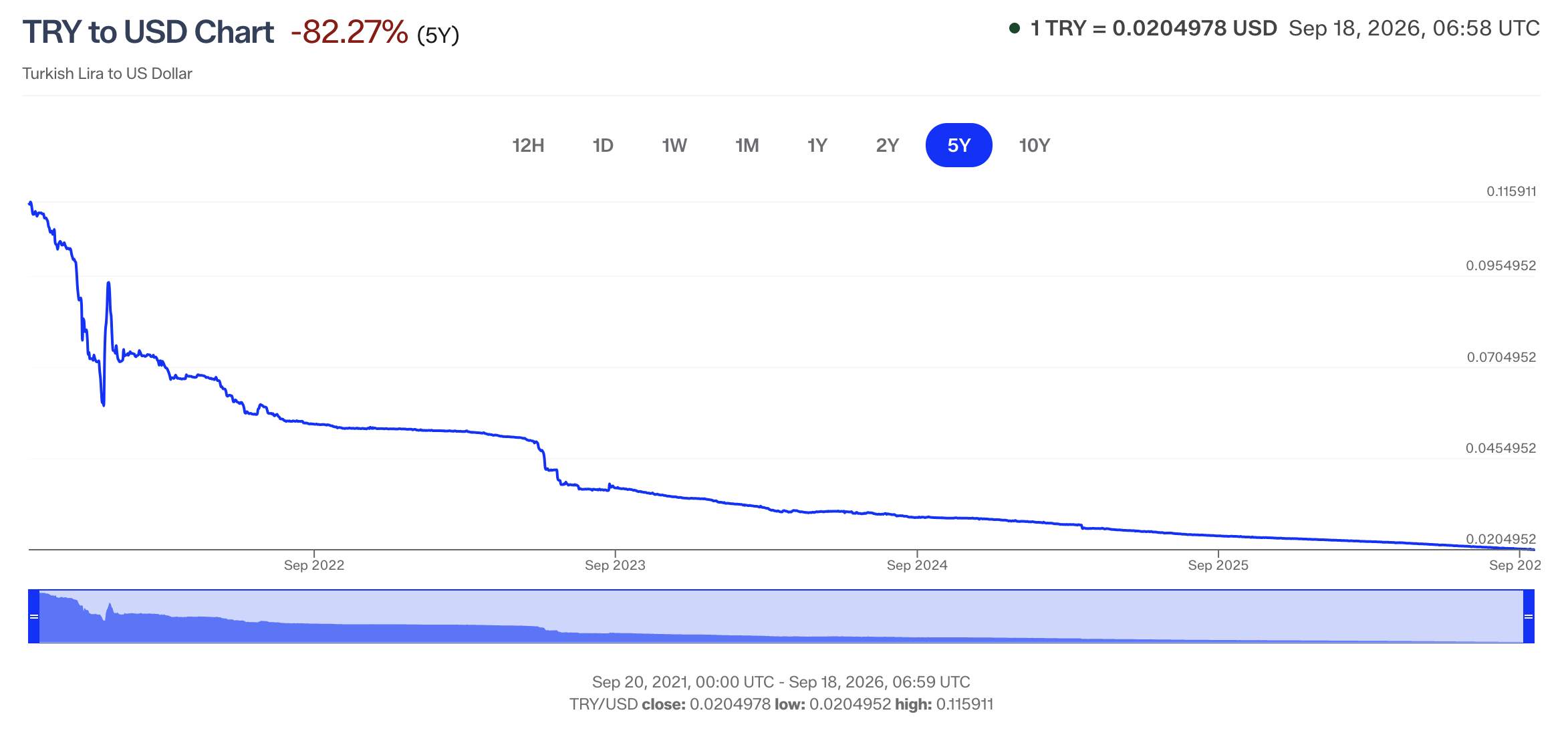Show the 1M chart range
The image size is (1568, 737).
click(747, 145)
